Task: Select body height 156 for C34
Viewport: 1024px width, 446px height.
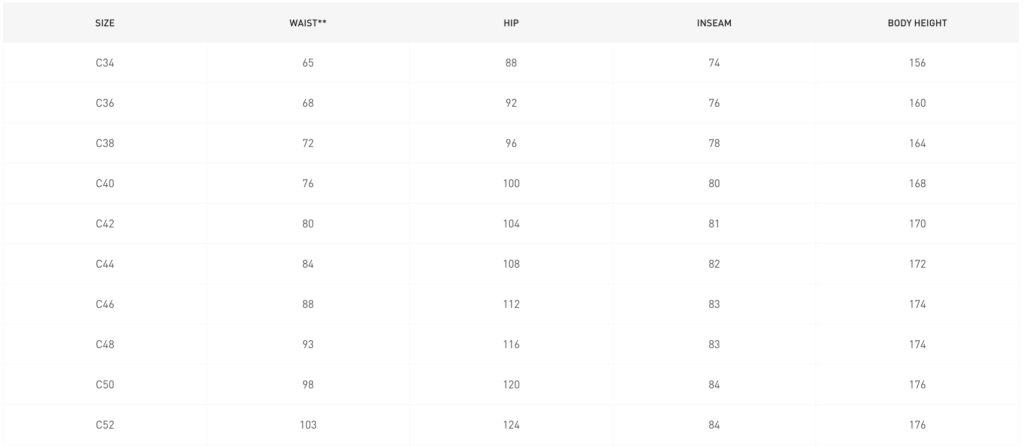Action: (x=917, y=63)
